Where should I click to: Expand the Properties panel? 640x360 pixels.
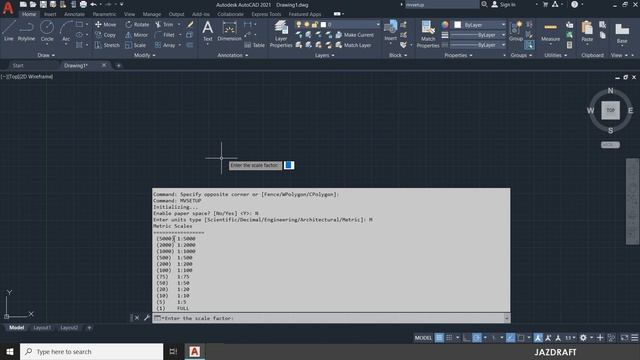click(458, 55)
